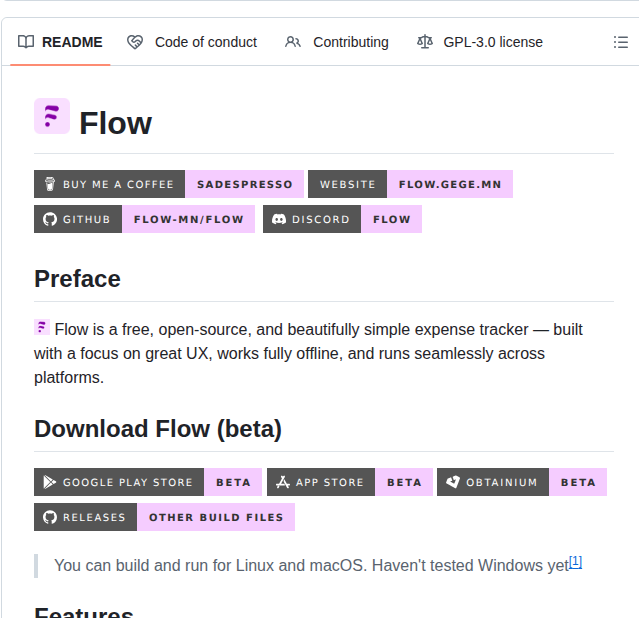Click the SADESPRESSO badge label

click(x=245, y=184)
